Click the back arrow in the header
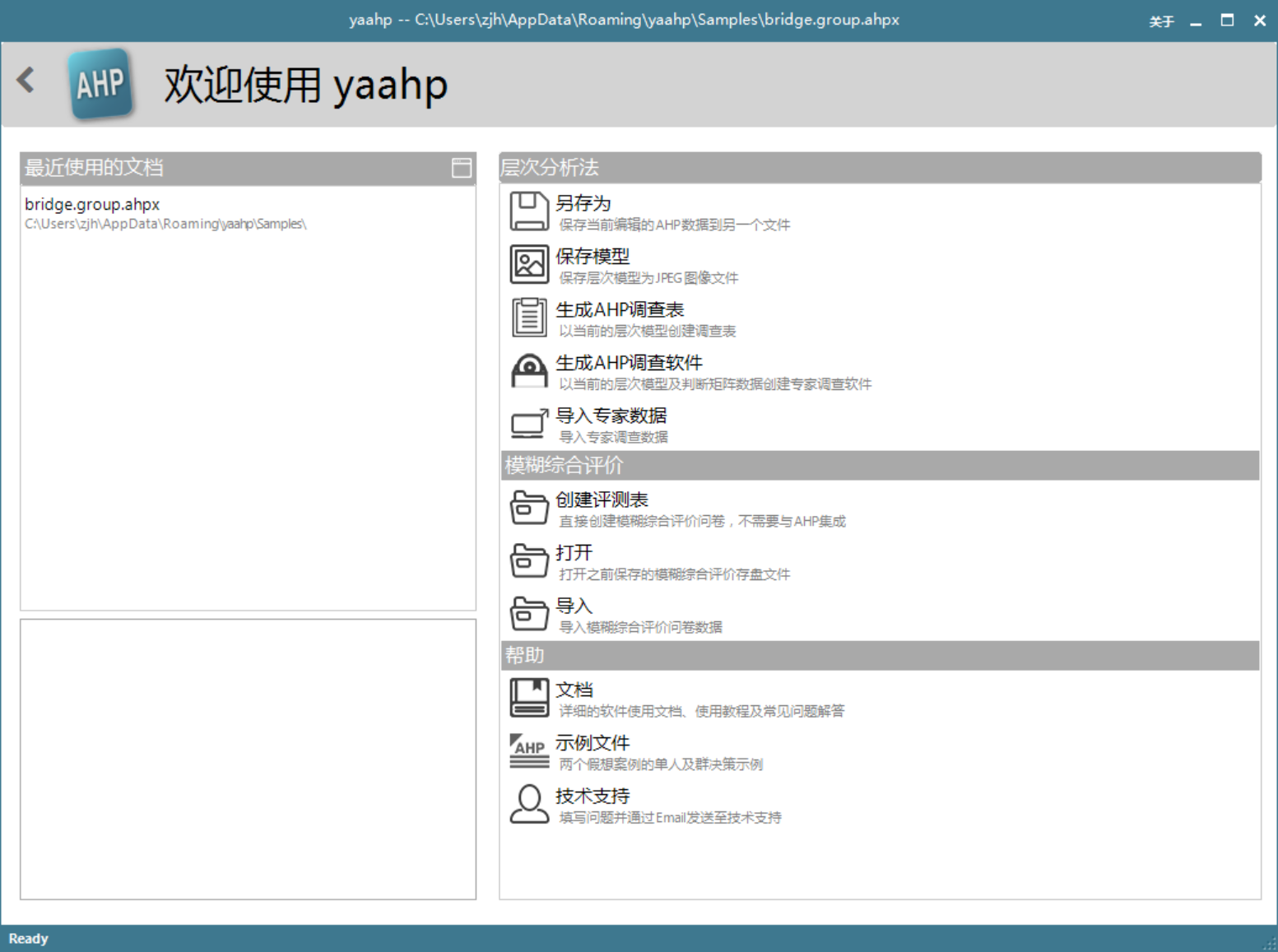Image resolution: width=1278 pixels, height=952 pixels. click(x=26, y=81)
